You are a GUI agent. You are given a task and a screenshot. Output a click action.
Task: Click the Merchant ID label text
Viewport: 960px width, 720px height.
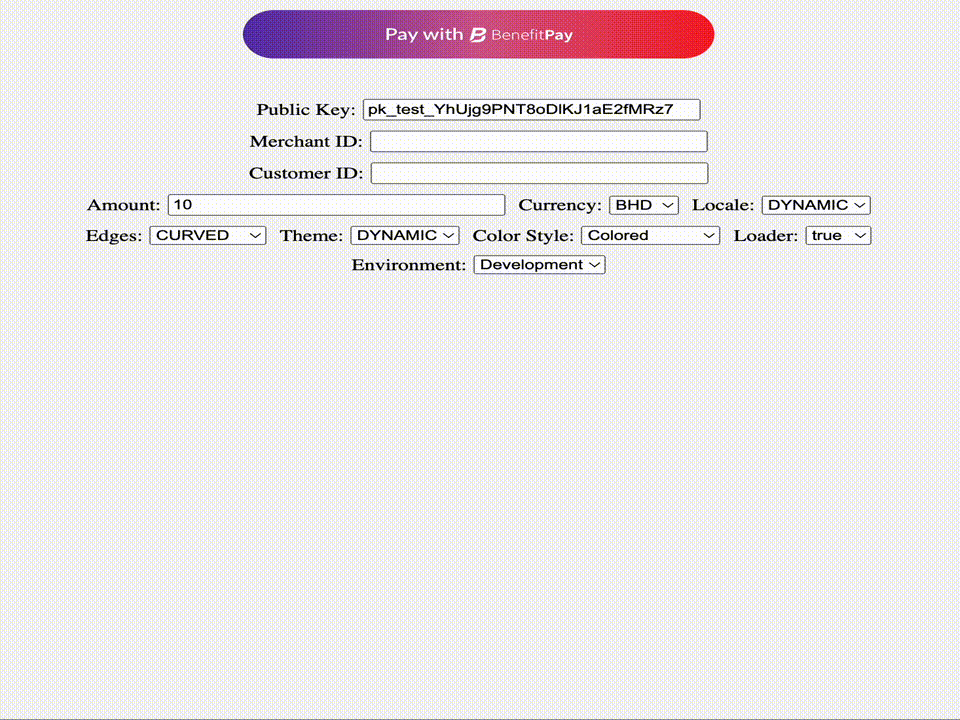click(306, 141)
